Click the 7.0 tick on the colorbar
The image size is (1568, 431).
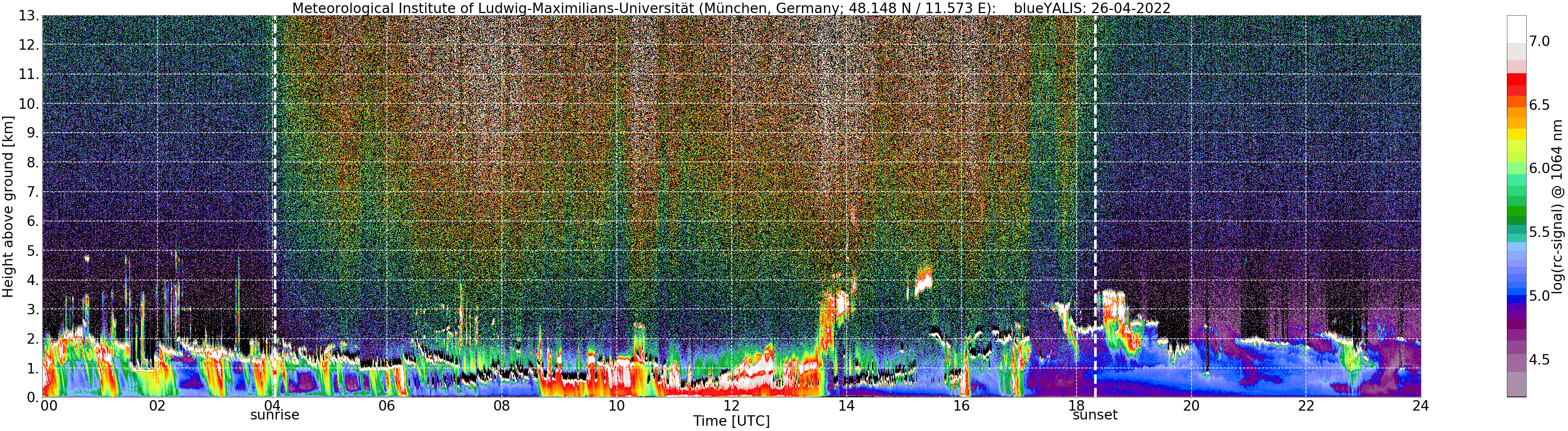click(x=1539, y=41)
